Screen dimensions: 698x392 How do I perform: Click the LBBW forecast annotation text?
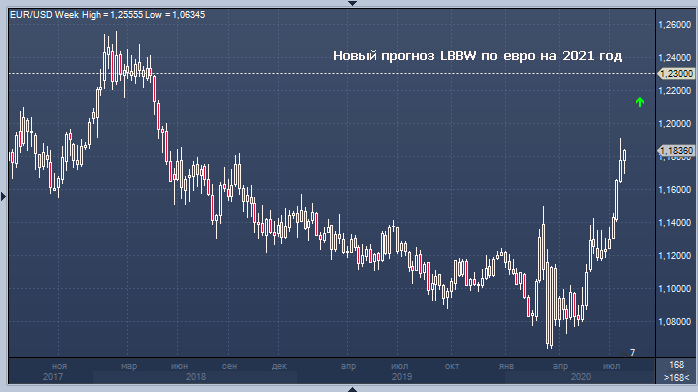pos(477,56)
